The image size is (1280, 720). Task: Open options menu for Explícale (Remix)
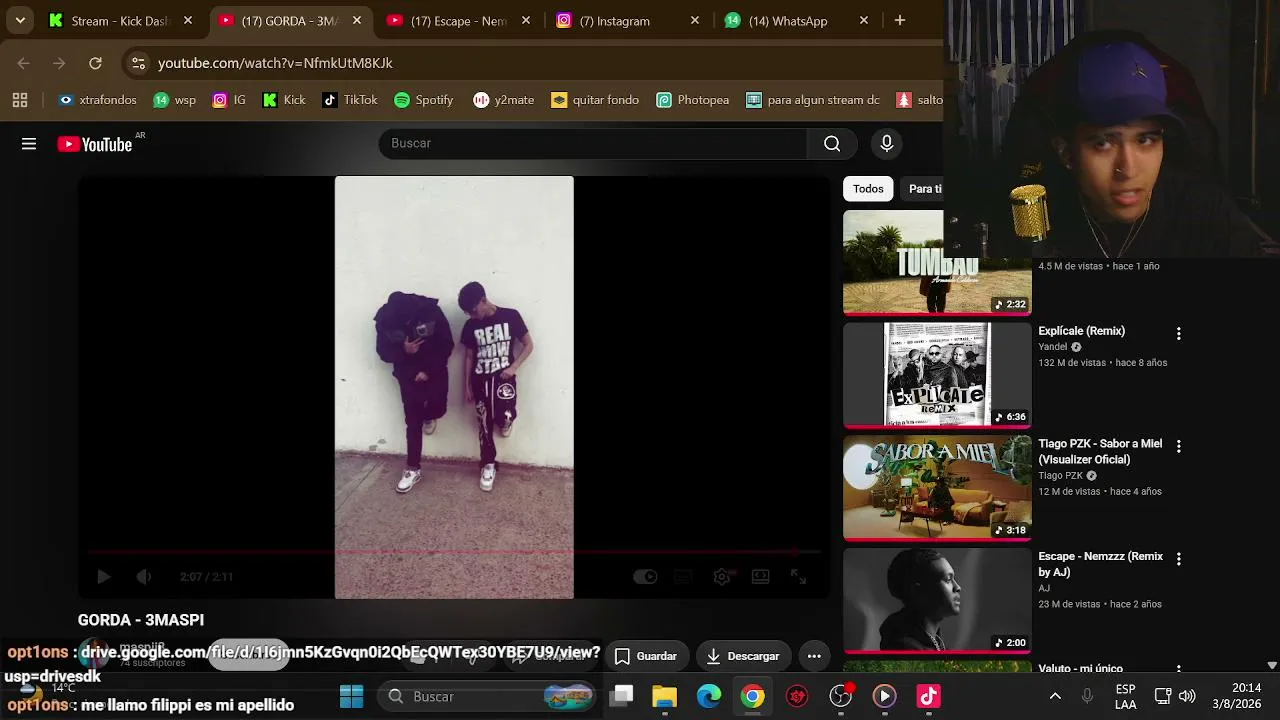click(x=1178, y=334)
